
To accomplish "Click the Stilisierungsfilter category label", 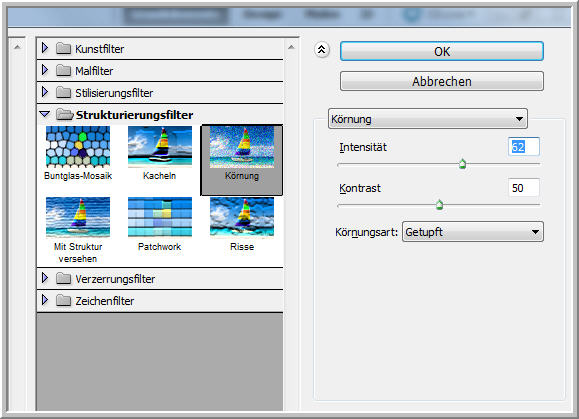I will [x=114, y=93].
